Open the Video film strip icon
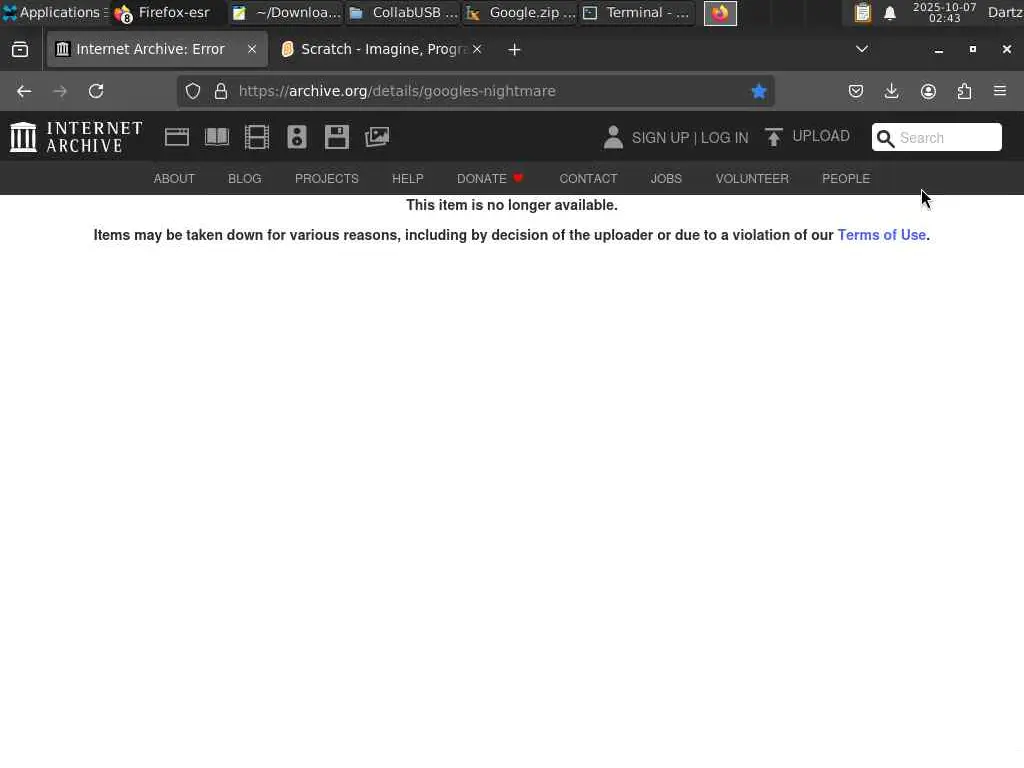Screen dimensions: 1024x768 [x=257, y=137]
